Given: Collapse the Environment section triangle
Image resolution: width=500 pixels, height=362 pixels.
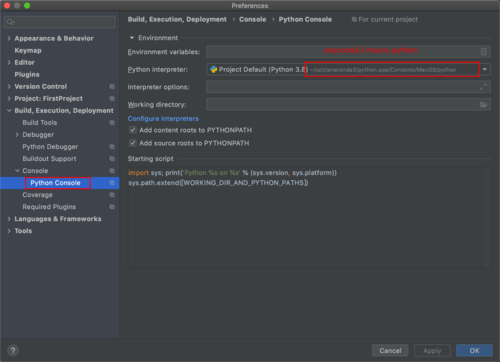Looking at the screenshot, I should click(132, 38).
